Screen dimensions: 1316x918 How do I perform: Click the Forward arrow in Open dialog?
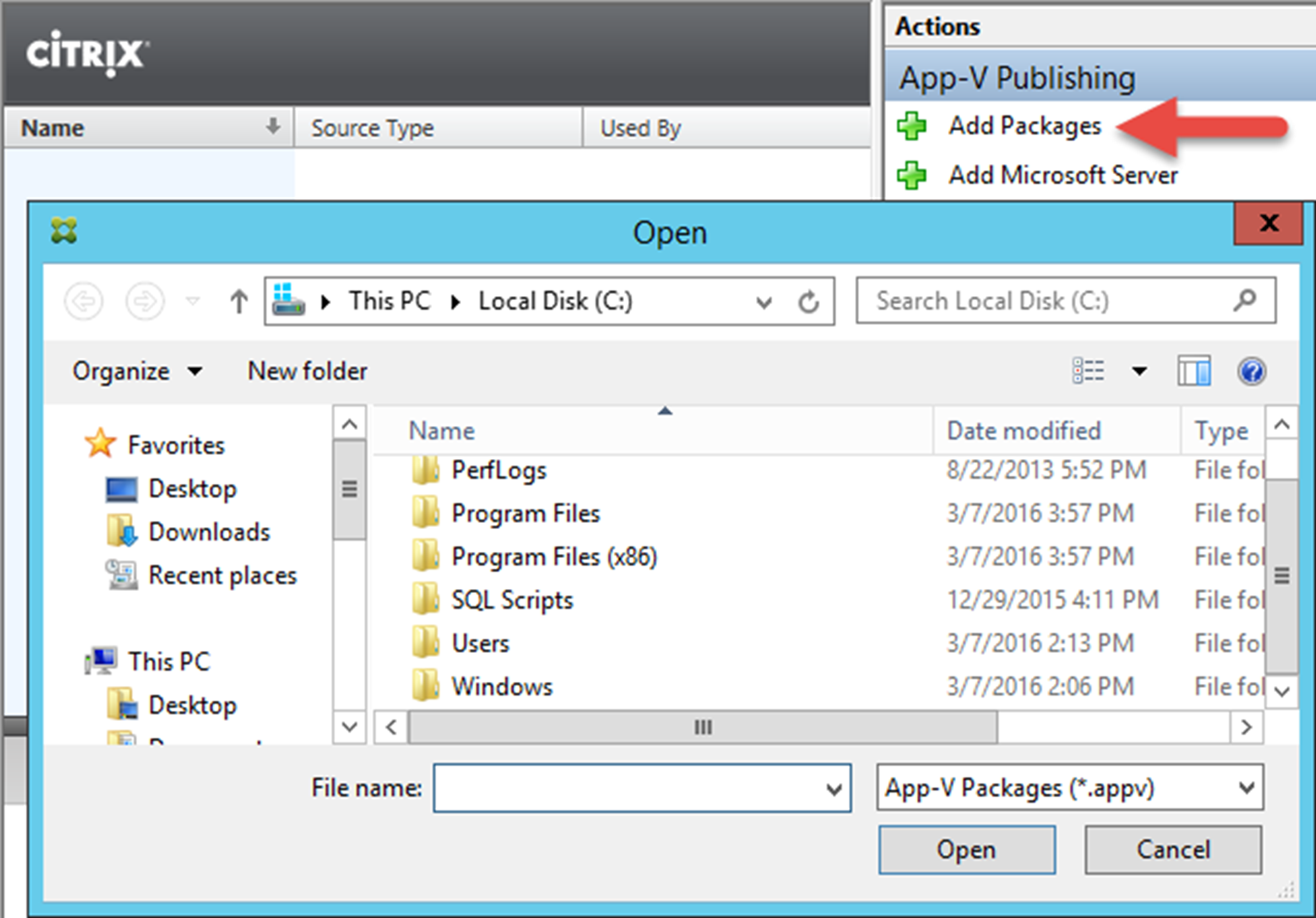(x=144, y=301)
